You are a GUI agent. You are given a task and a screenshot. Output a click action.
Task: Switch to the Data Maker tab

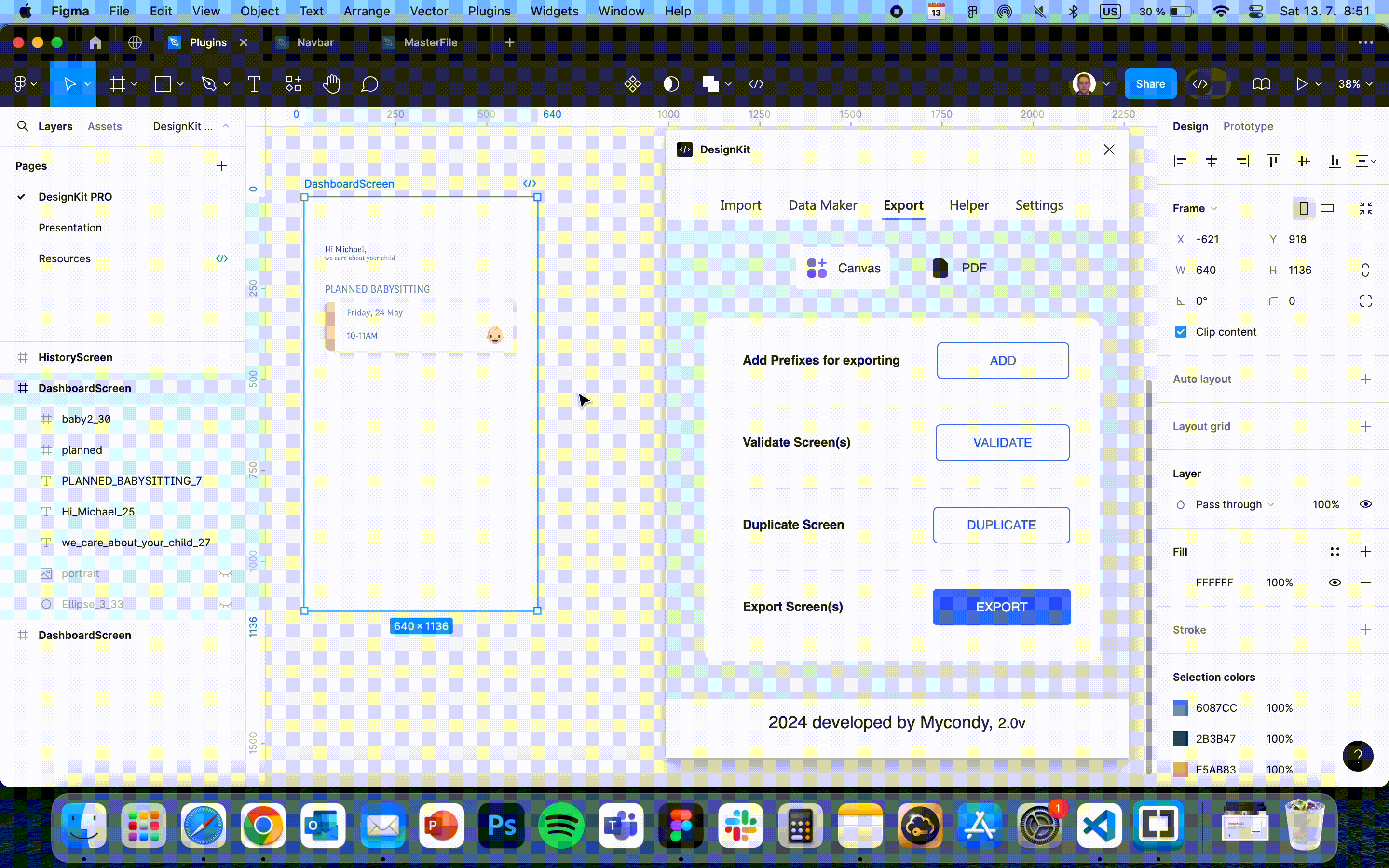(x=822, y=205)
